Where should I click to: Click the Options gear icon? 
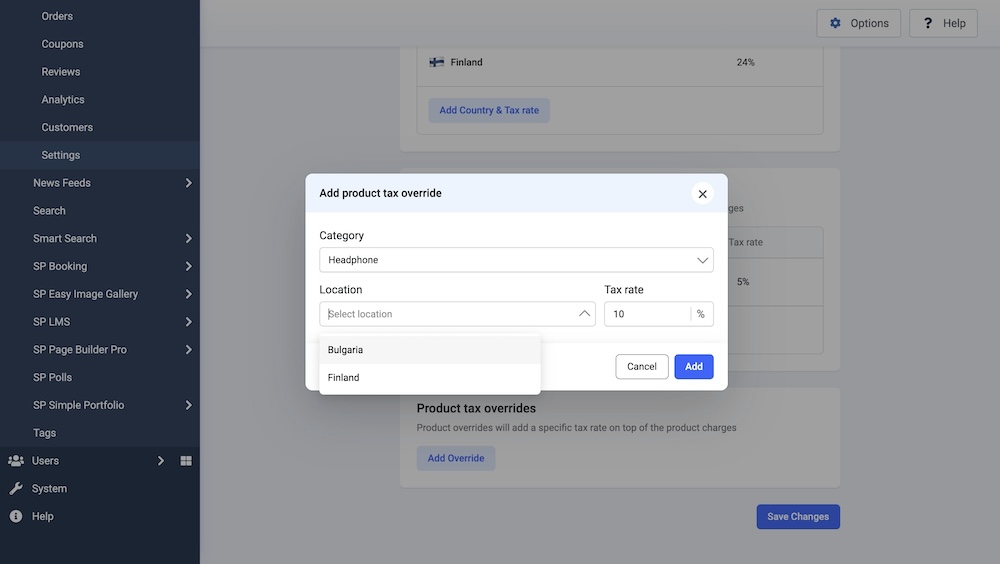(x=836, y=23)
